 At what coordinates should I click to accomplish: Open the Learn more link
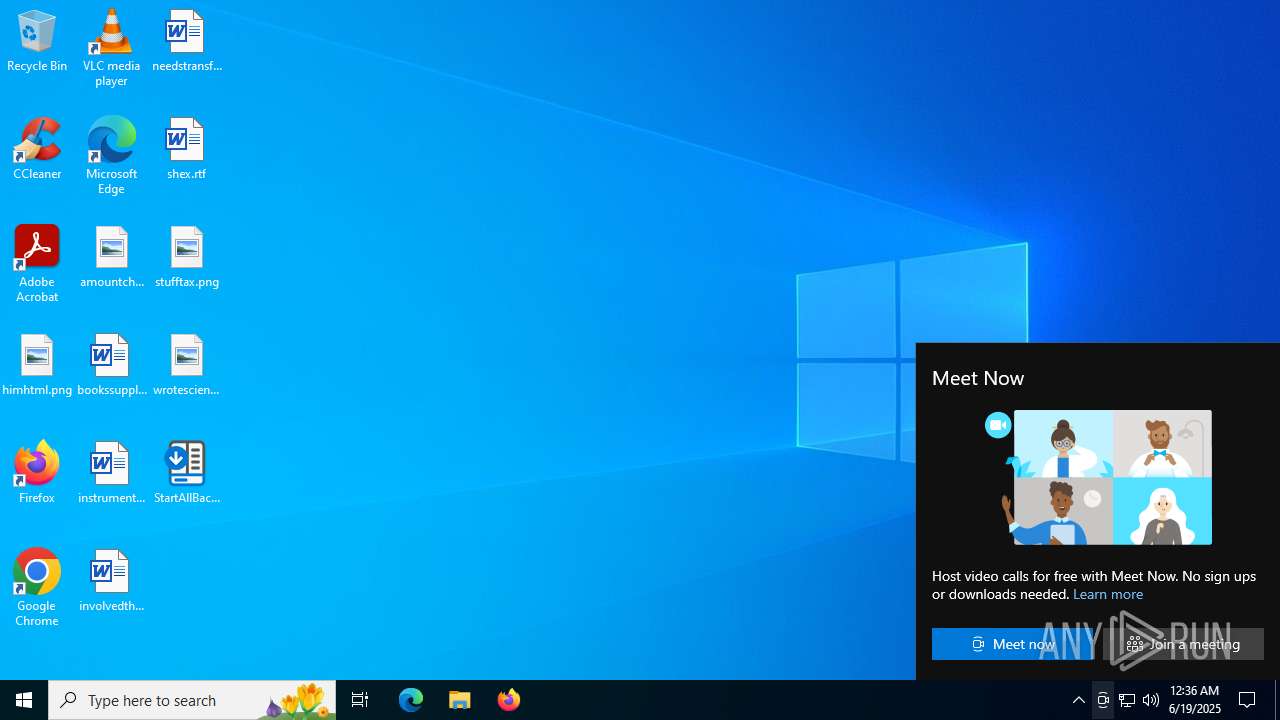click(1108, 594)
